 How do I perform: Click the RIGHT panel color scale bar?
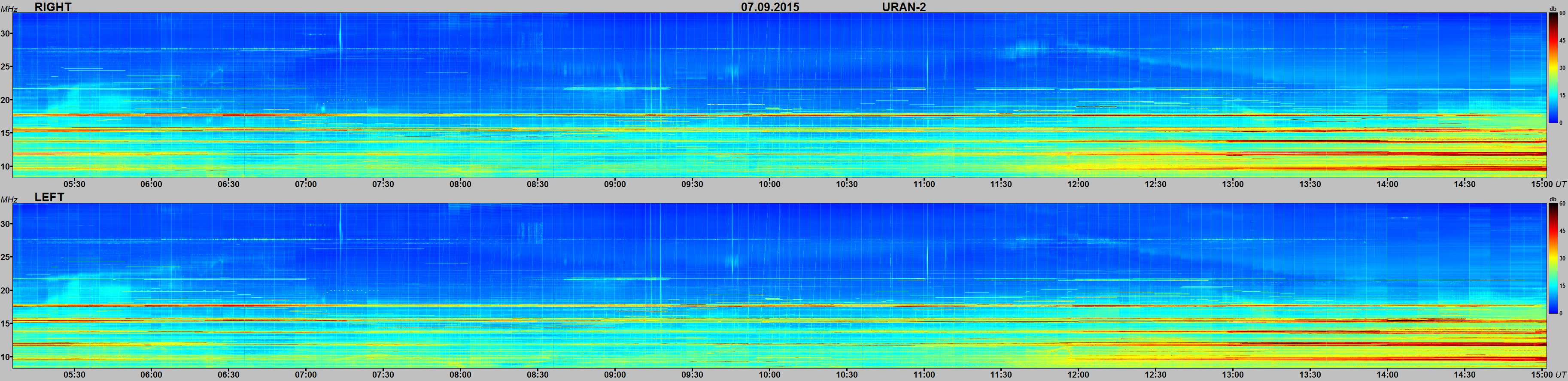(x=1553, y=68)
